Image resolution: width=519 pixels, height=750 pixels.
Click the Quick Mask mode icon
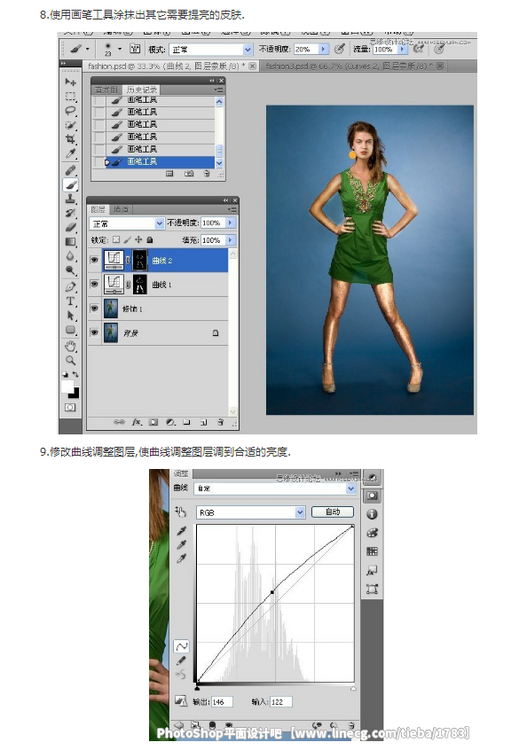coord(70,408)
